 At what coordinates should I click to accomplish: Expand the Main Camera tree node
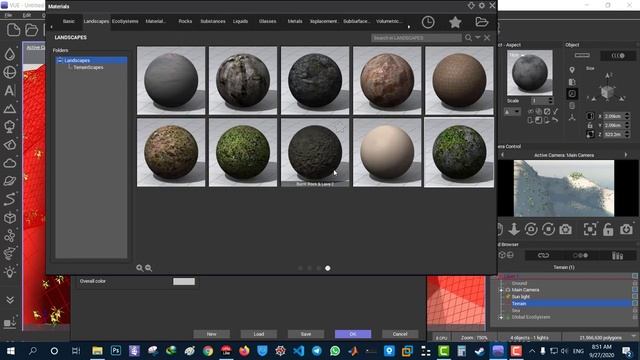pyautogui.click(x=501, y=290)
